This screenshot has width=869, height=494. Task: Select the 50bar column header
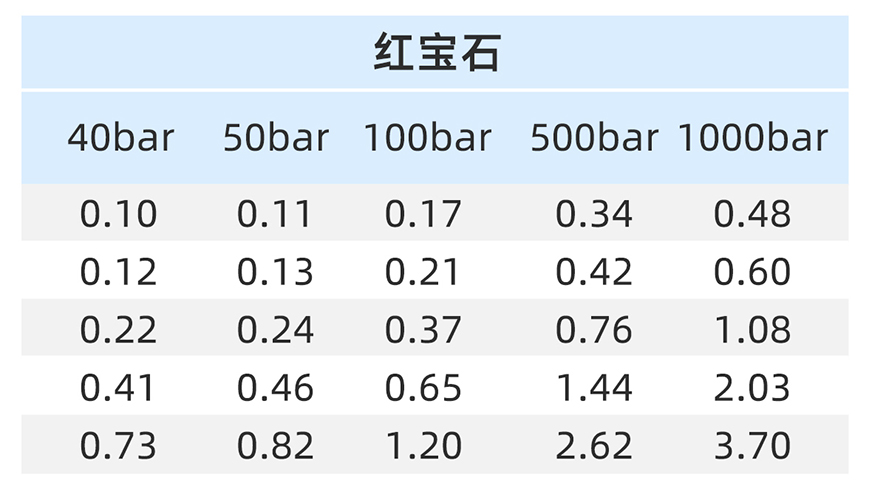click(275, 138)
